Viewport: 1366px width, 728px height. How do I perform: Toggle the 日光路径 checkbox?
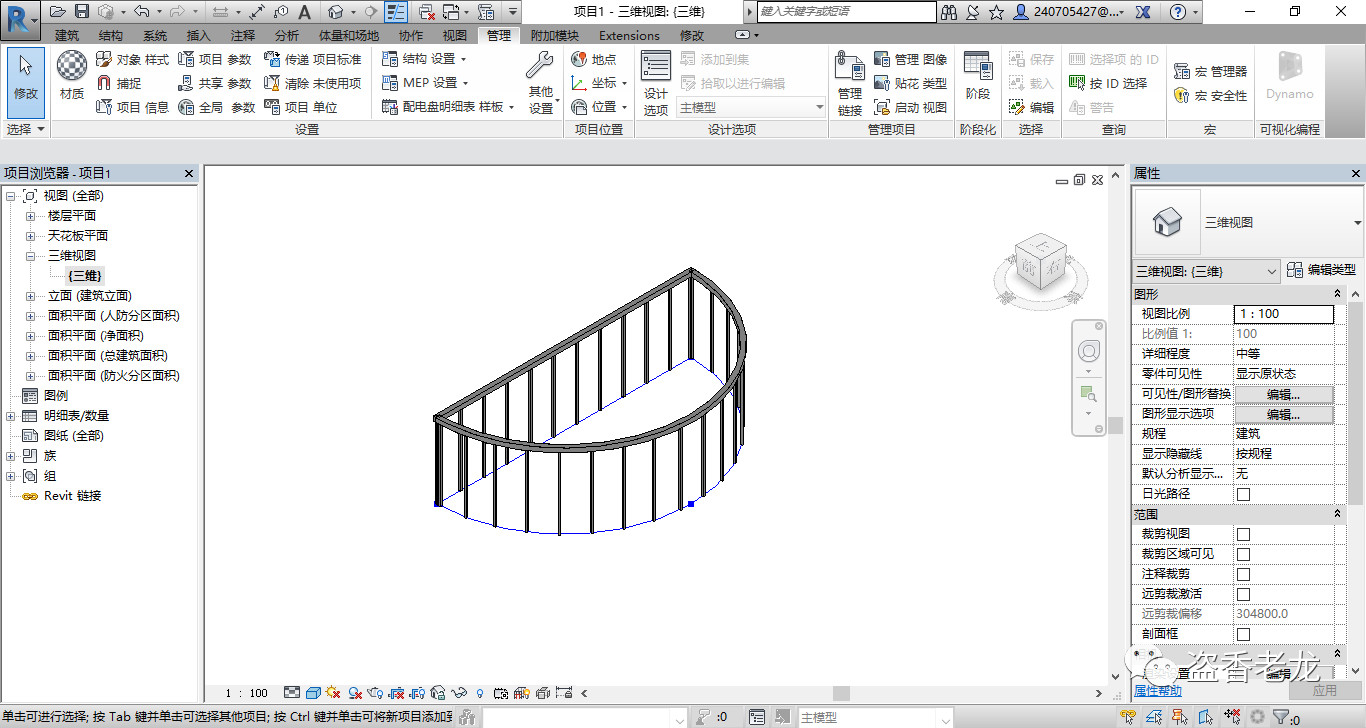[1243, 494]
